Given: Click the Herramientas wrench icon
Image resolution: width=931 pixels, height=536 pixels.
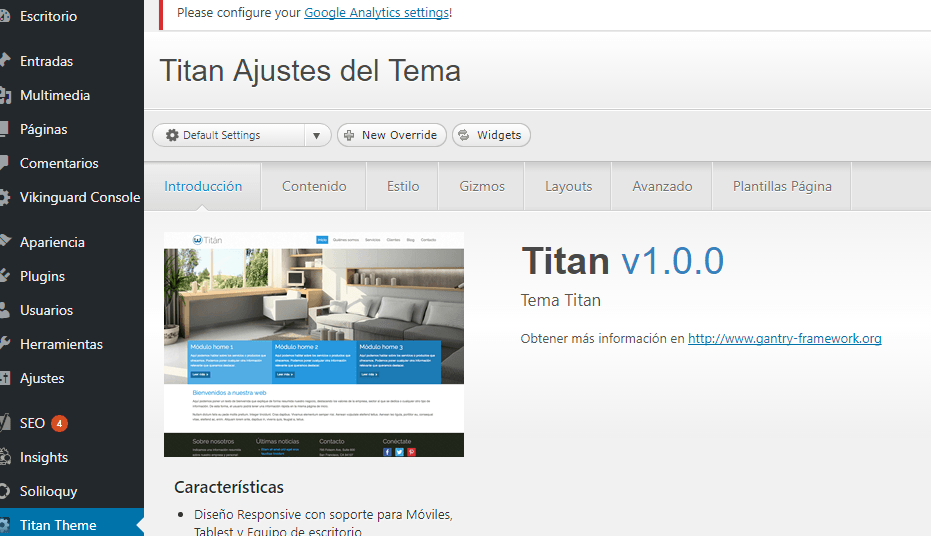Looking at the screenshot, I should click(5, 344).
